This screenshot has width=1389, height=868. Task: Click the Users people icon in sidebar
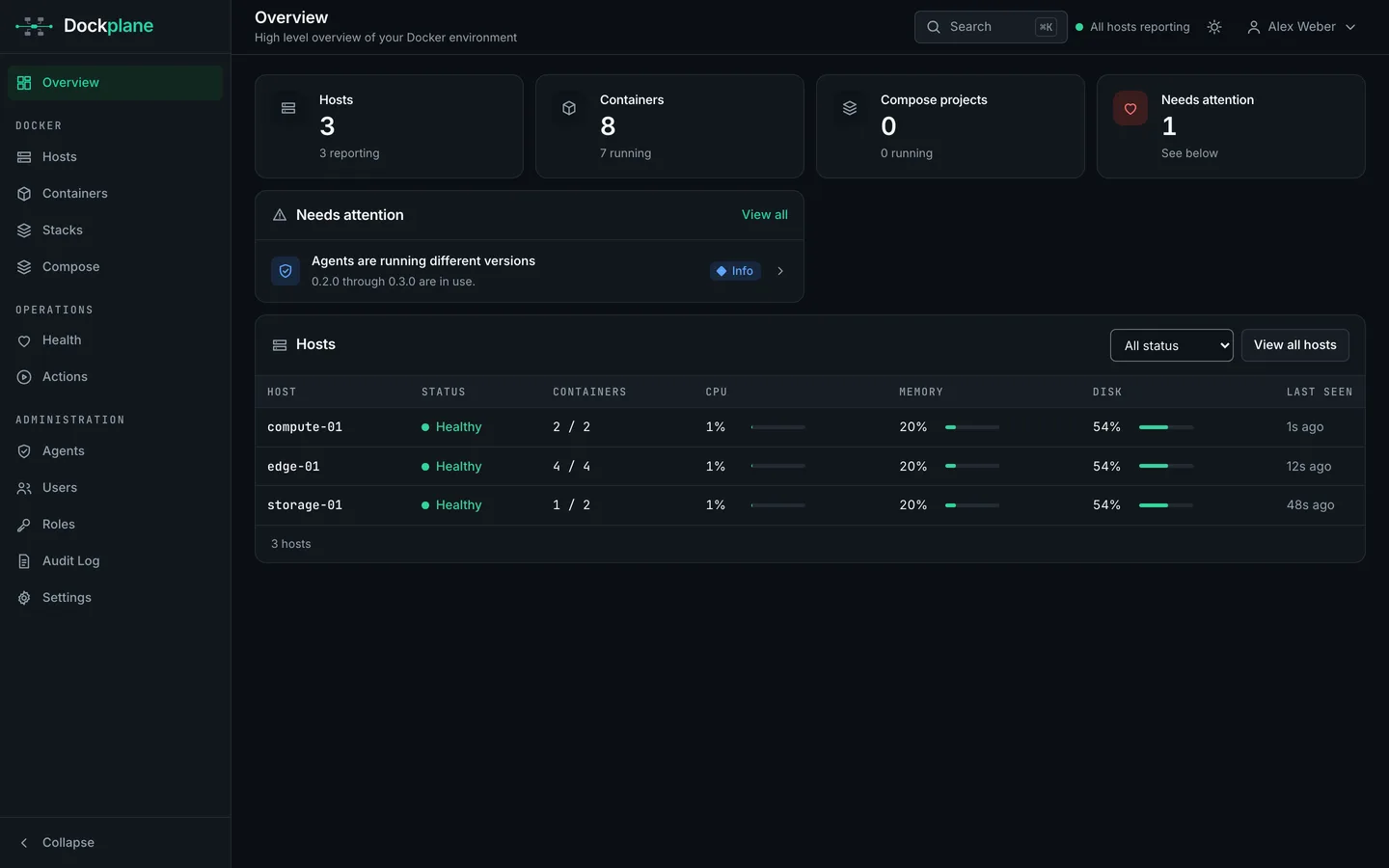tap(24, 488)
